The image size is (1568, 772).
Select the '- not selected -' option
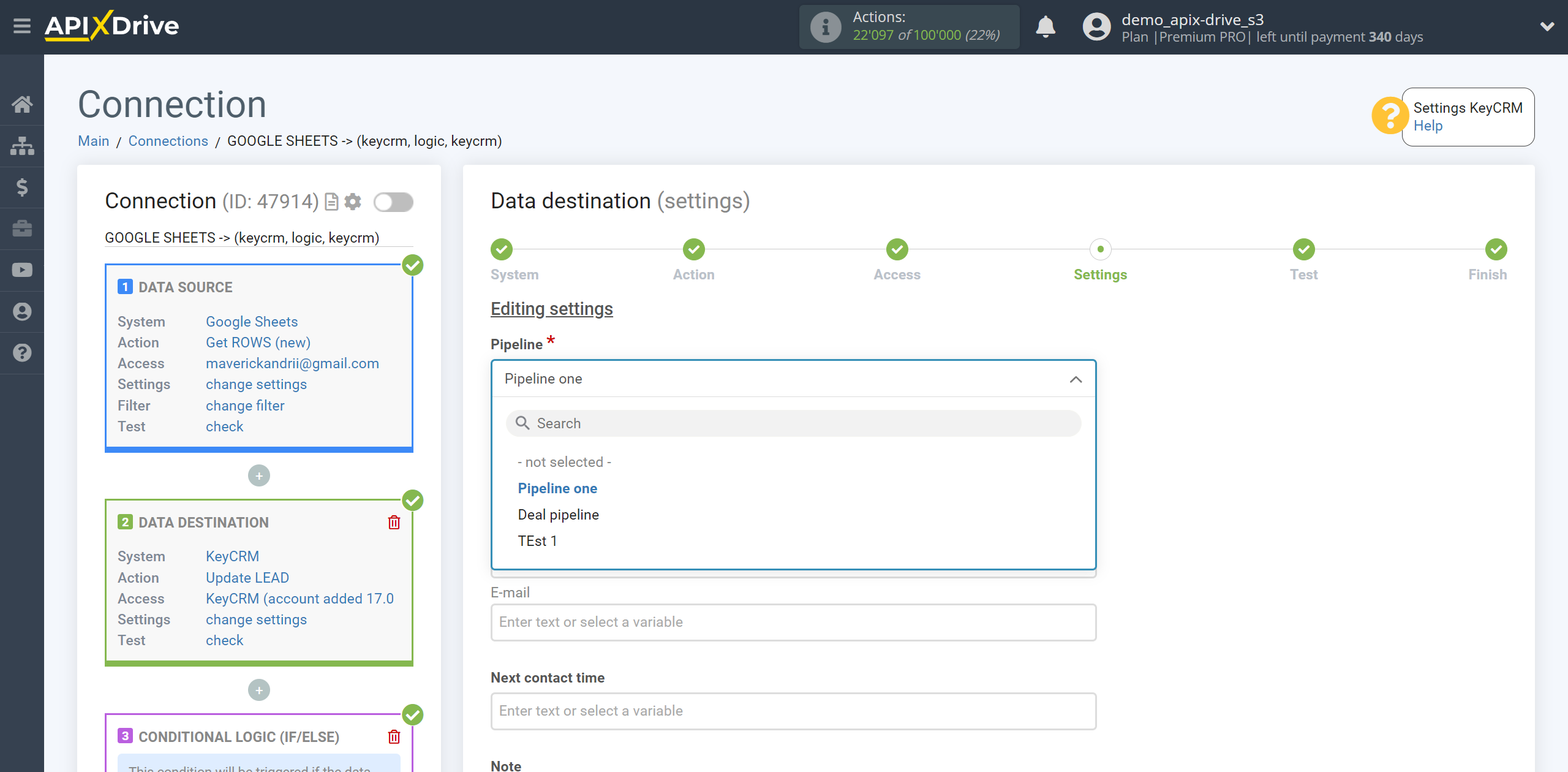click(x=564, y=462)
